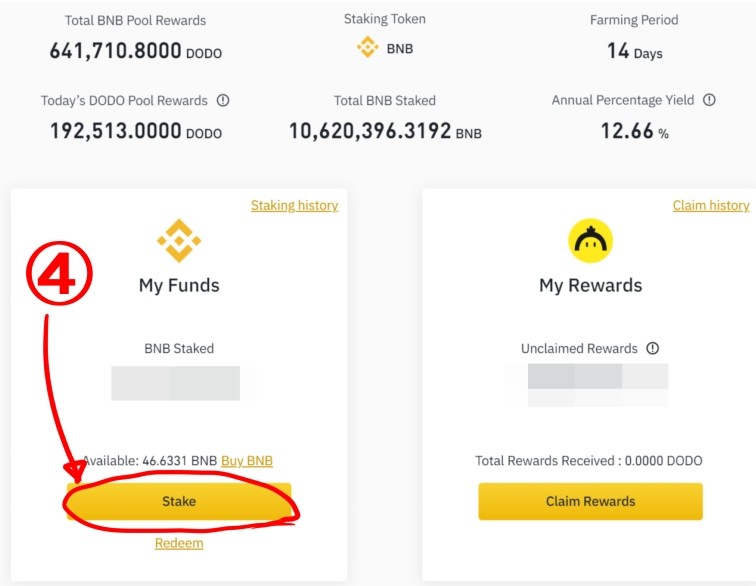Click the small BNB icon under Staking Token
This screenshot has width=756, height=586.
[367, 47]
